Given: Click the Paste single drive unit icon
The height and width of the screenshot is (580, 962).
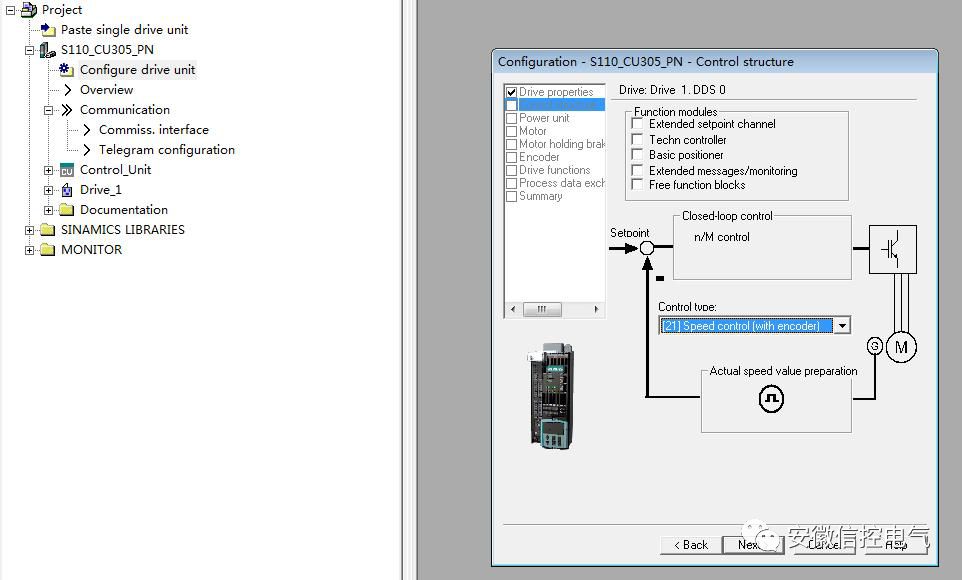Looking at the screenshot, I should [x=48, y=29].
